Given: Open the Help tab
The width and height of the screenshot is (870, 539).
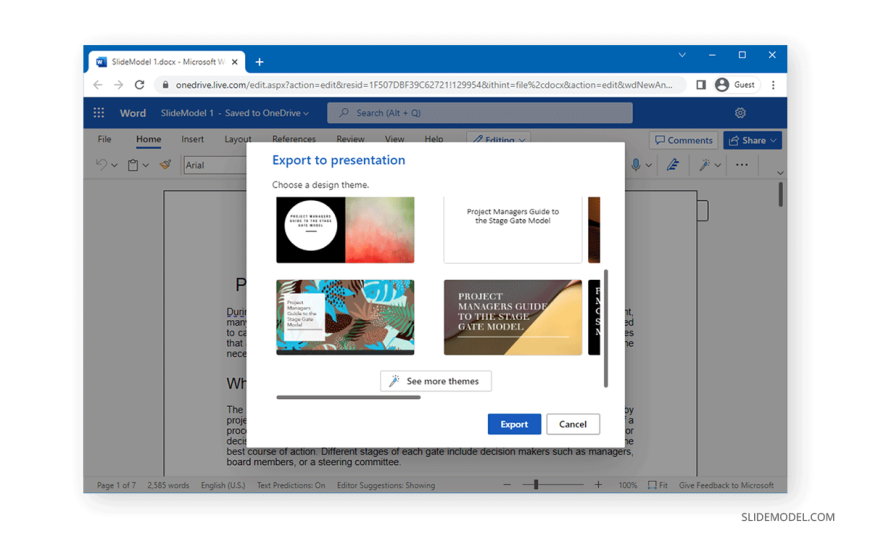Looking at the screenshot, I should pos(434,139).
